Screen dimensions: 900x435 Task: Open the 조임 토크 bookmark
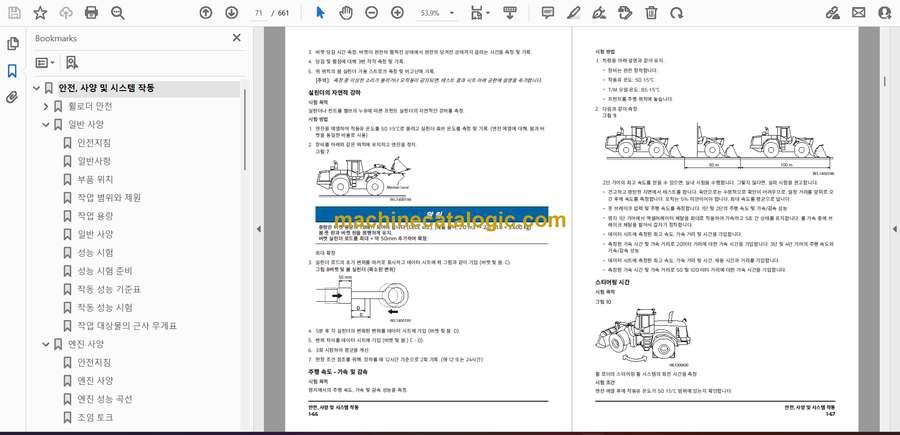point(95,417)
